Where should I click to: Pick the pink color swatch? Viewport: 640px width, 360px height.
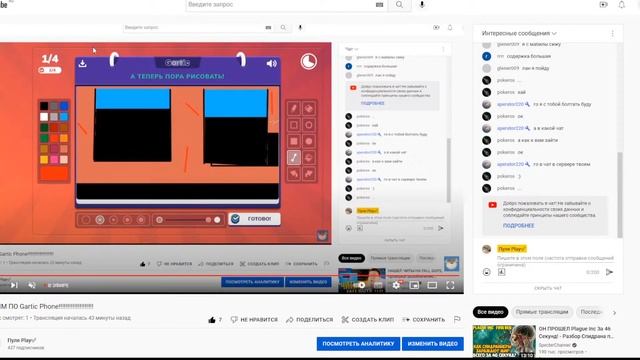point(54,160)
